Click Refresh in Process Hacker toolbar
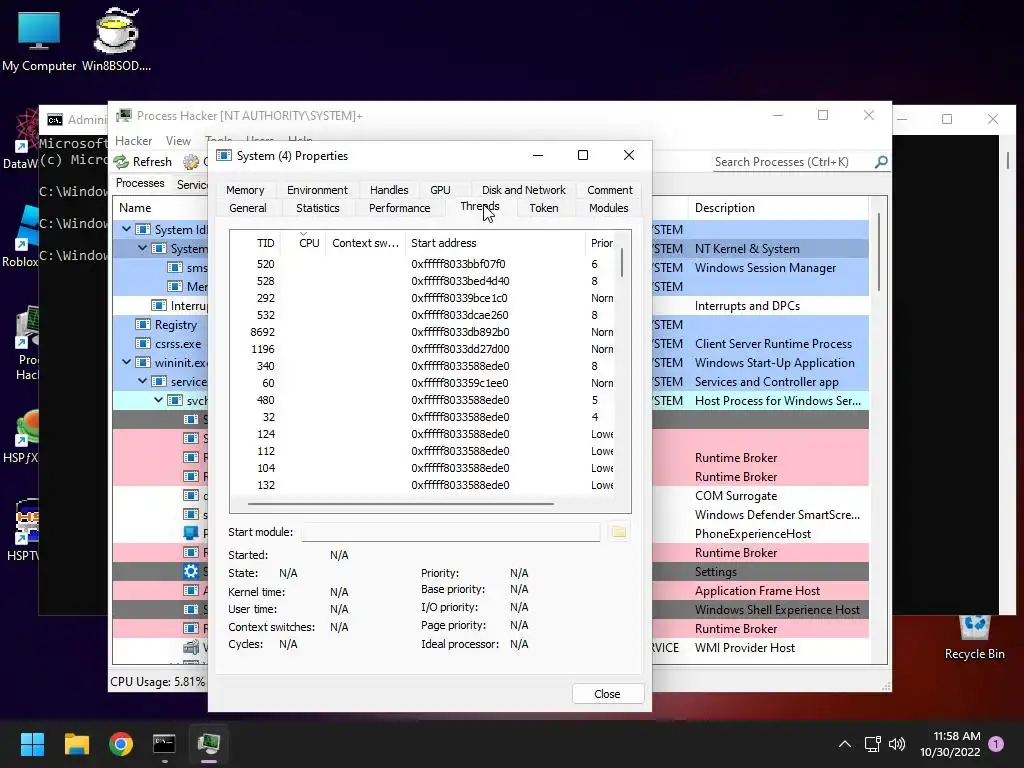 coord(143,161)
